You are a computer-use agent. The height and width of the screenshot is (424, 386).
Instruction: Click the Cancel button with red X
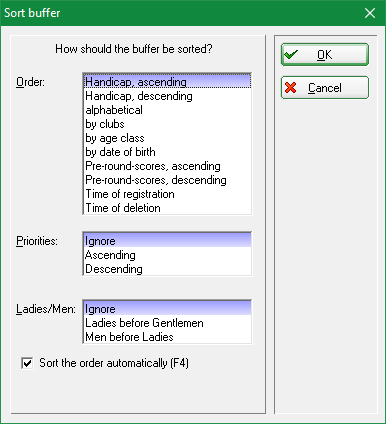325,88
